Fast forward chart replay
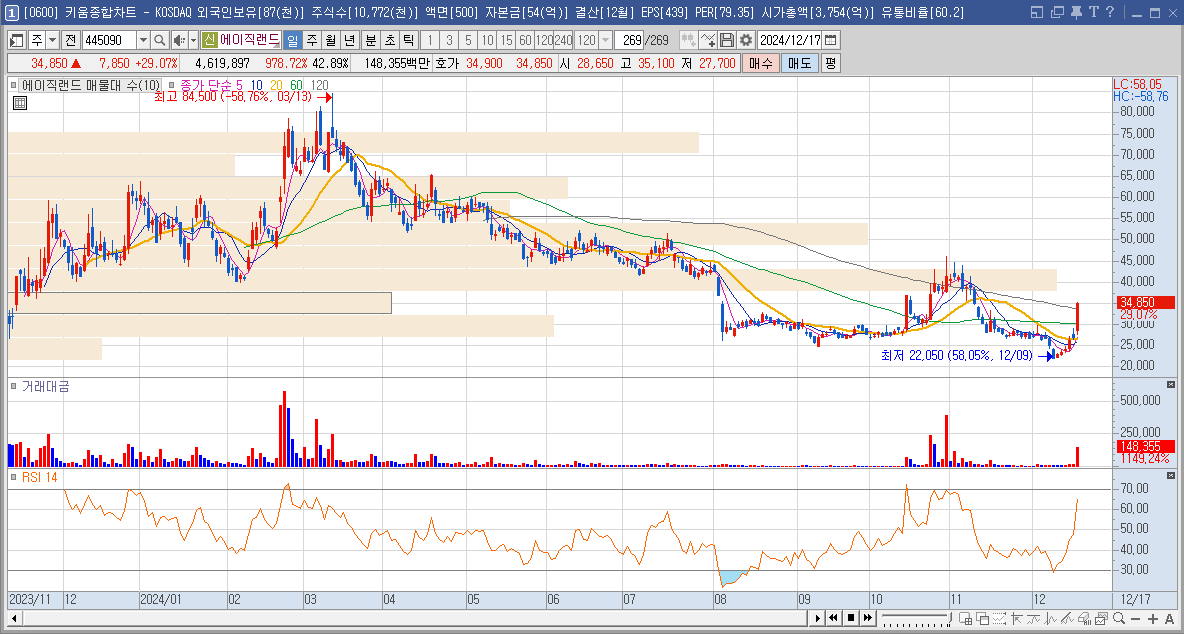The image size is (1184, 634). click(x=868, y=619)
